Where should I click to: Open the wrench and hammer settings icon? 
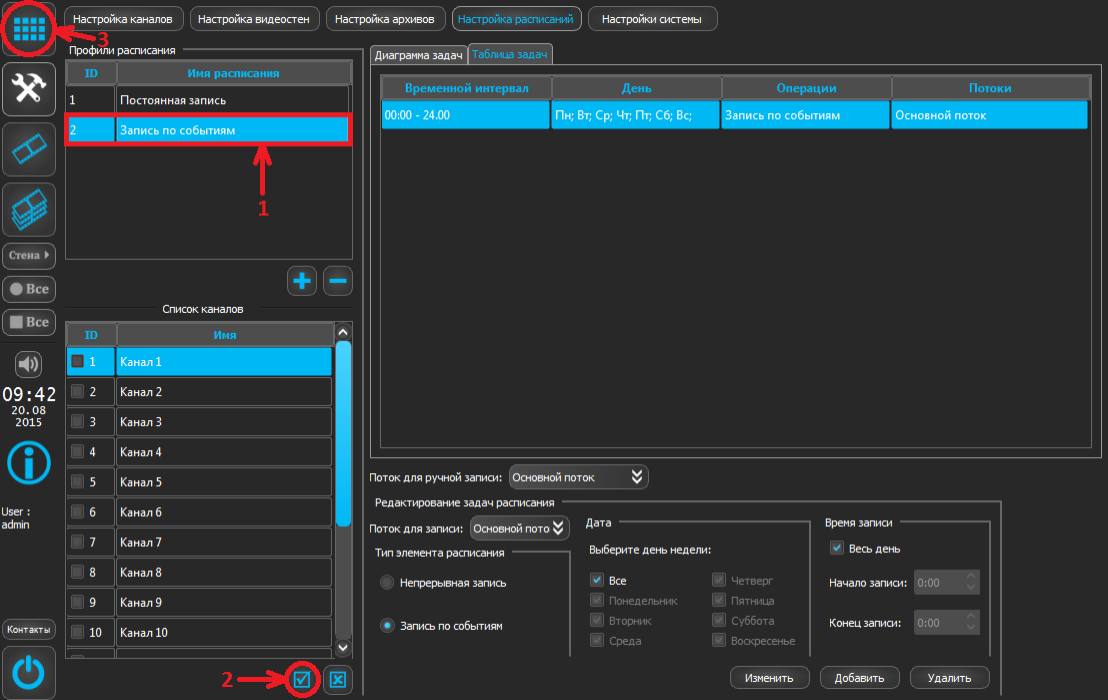tap(28, 89)
